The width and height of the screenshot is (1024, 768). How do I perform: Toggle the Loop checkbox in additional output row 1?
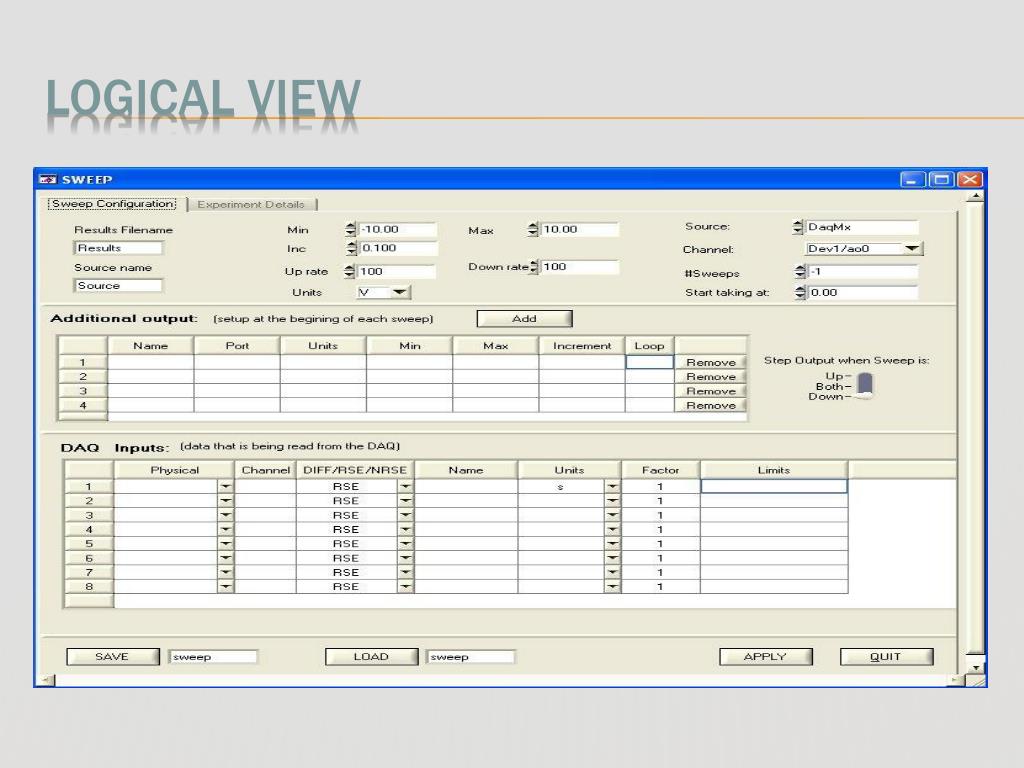coord(648,362)
